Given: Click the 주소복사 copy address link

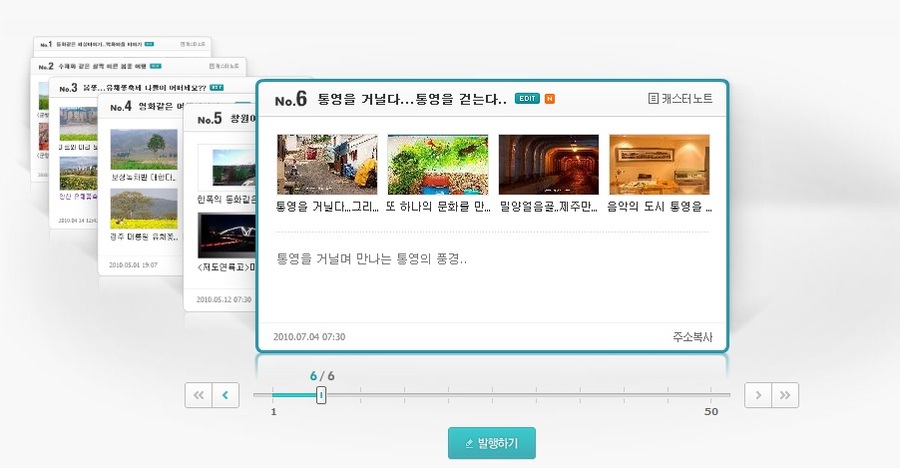Looking at the screenshot, I should 692,337.
